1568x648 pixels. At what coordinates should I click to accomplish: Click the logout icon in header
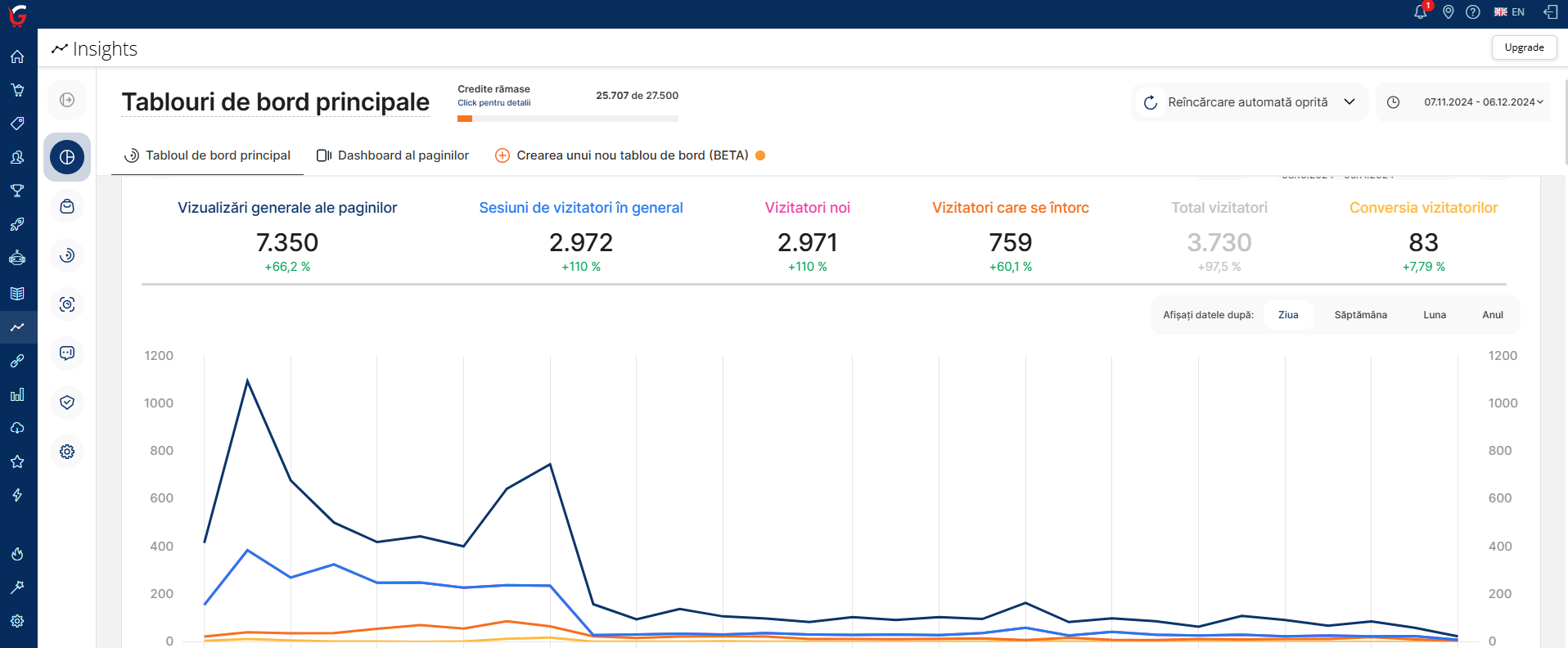(1551, 12)
